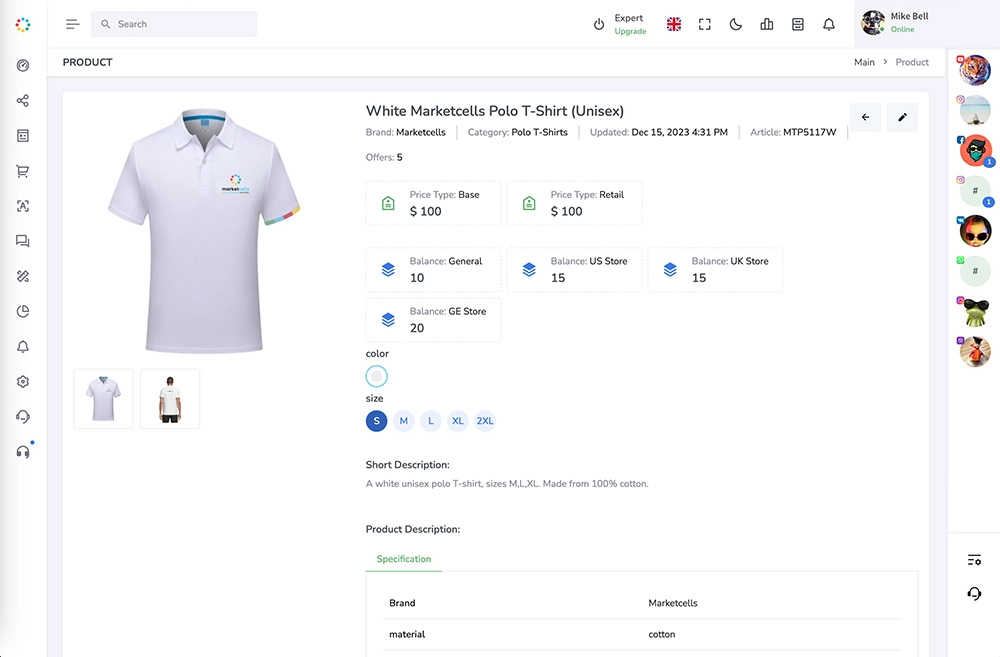
Task: Go back using the left arrow button
Action: (x=865, y=117)
